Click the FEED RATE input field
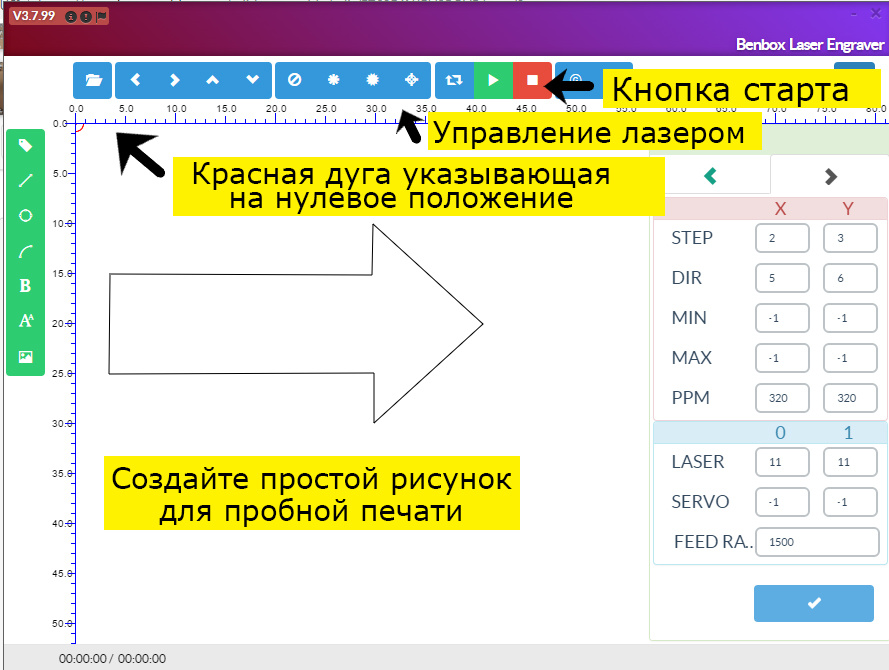 [817, 541]
